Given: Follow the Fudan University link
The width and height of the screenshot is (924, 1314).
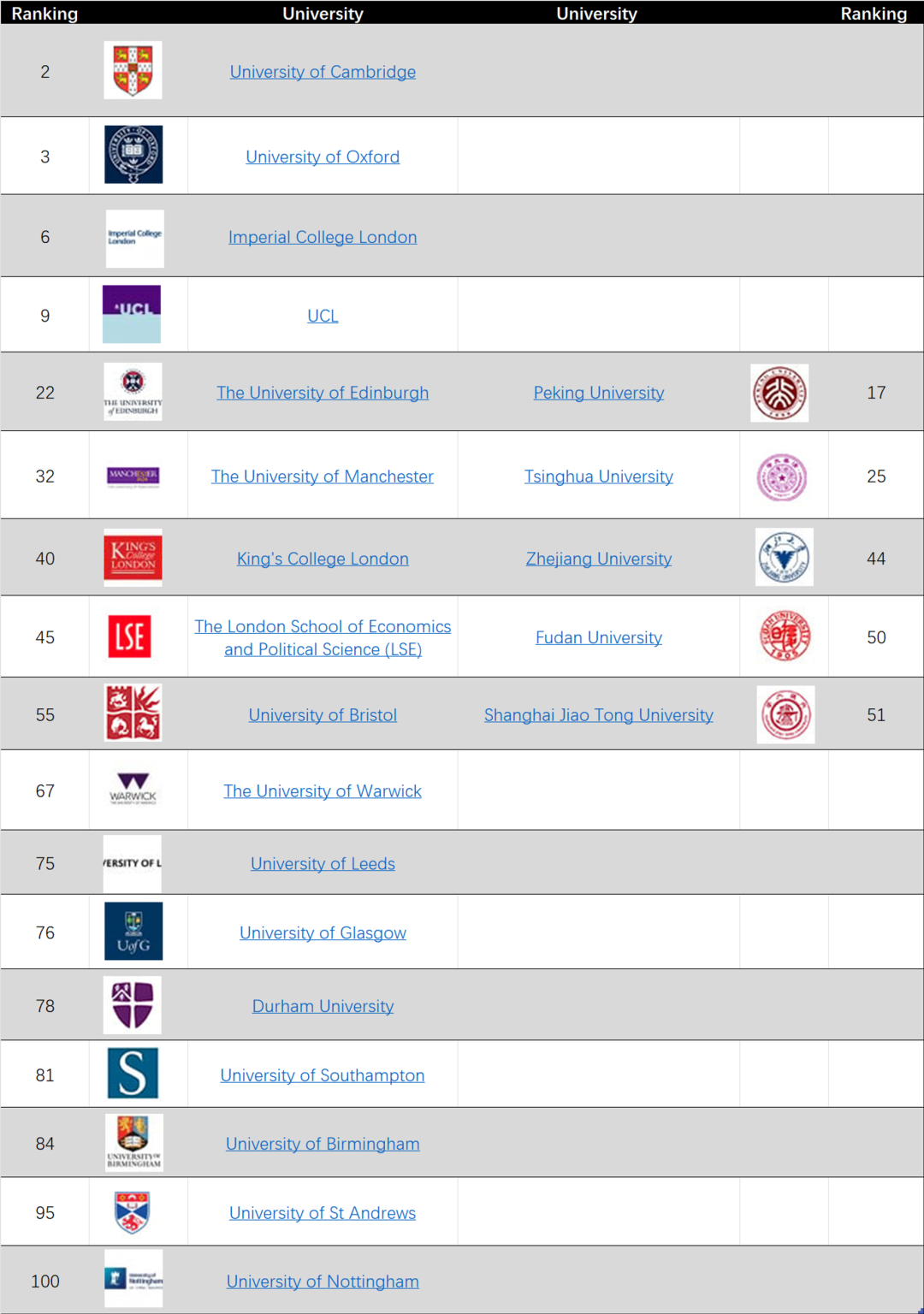Looking at the screenshot, I should (599, 637).
